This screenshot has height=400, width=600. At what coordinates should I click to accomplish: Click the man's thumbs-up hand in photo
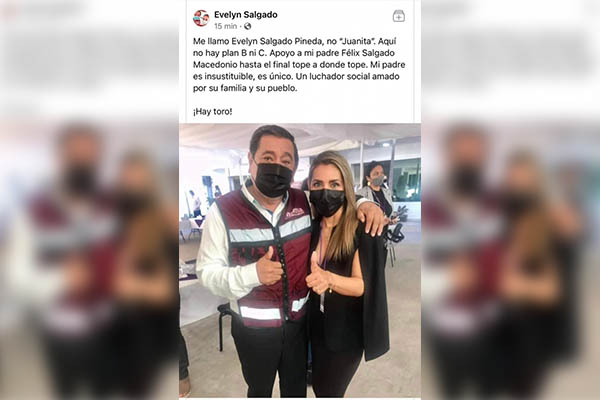pyautogui.click(x=269, y=267)
